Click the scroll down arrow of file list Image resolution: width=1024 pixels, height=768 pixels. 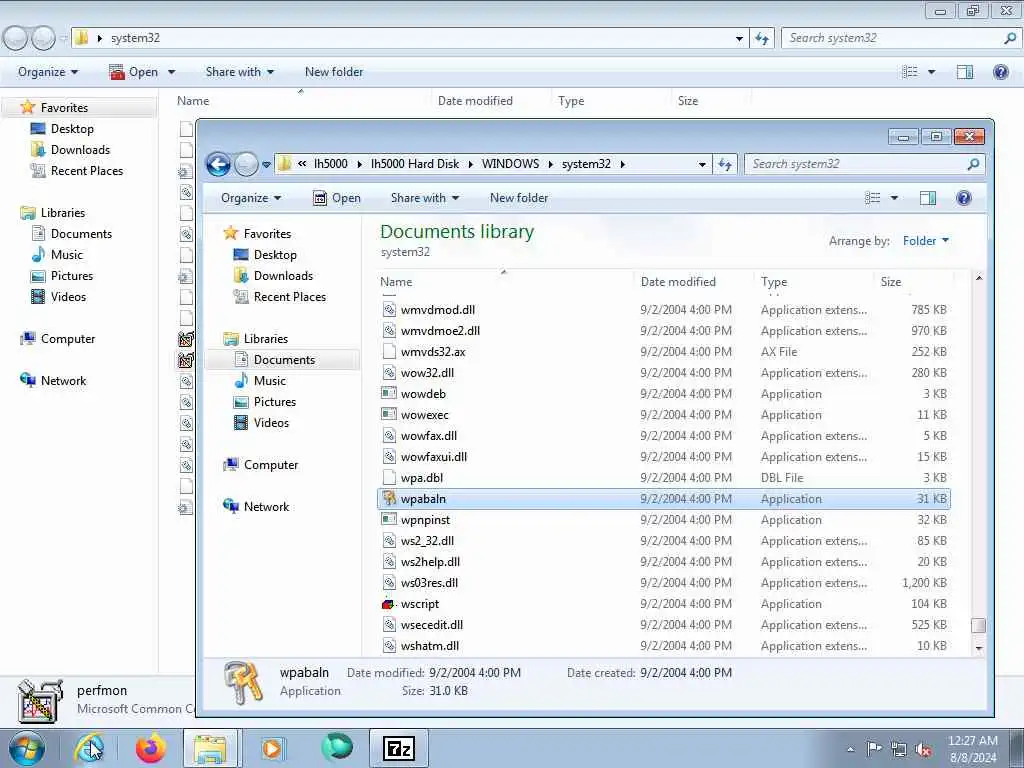click(x=978, y=648)
